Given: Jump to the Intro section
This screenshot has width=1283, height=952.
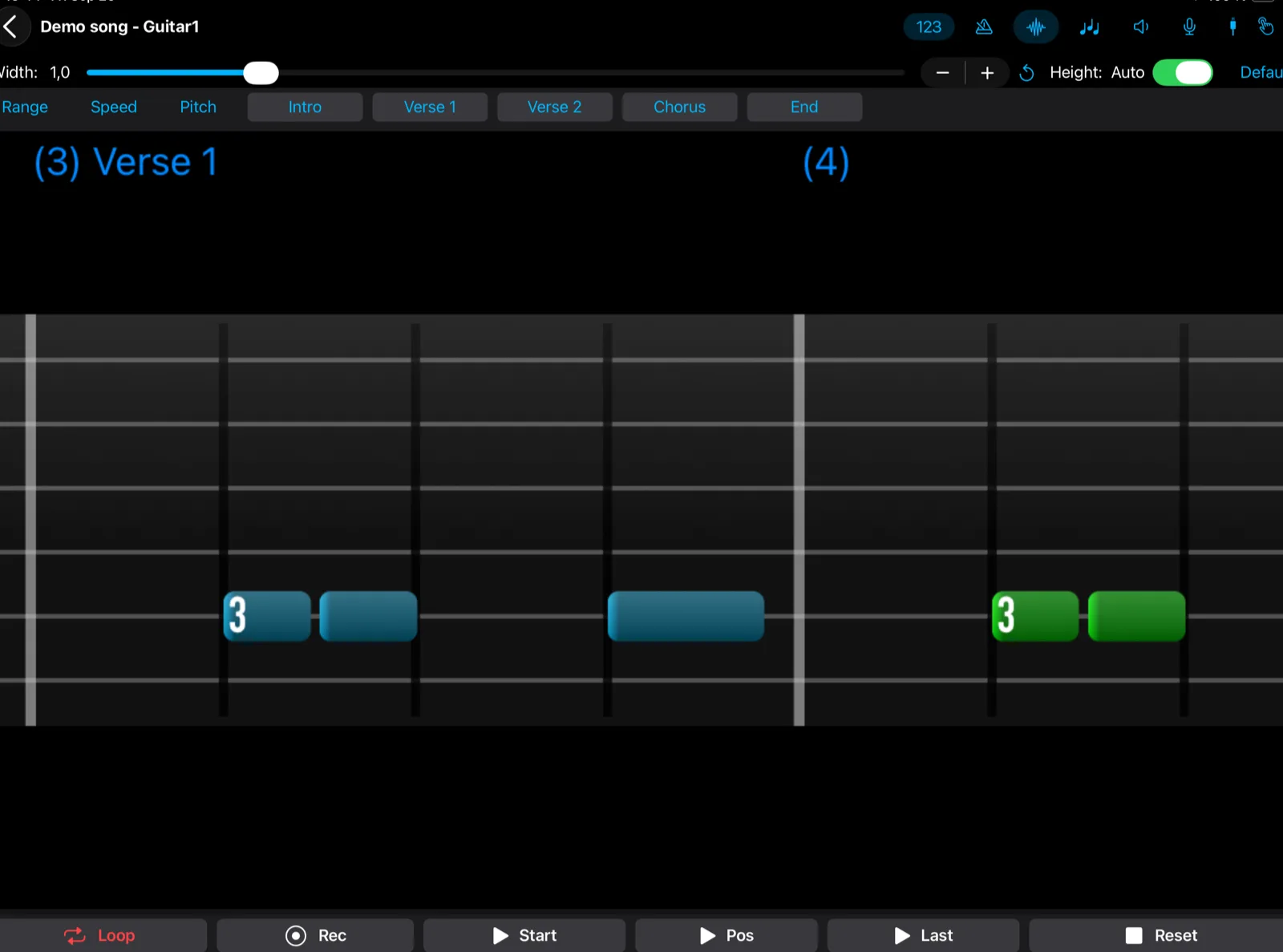Looking at the screenshot, I should (x=305, y=107).
